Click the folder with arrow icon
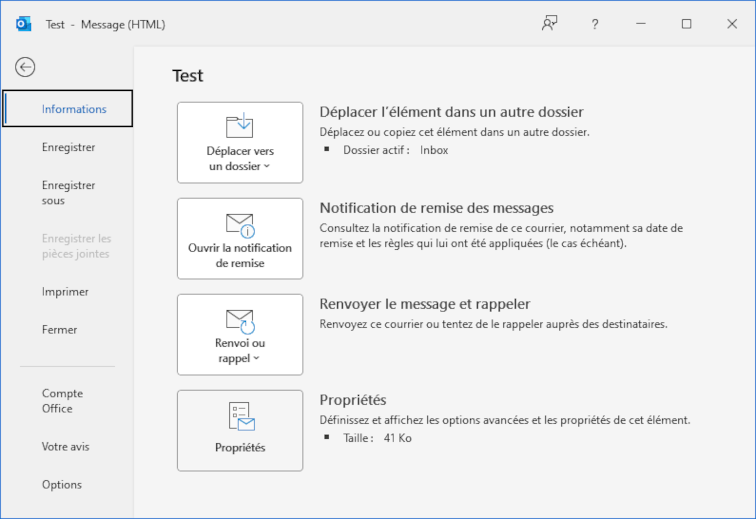 240,125
